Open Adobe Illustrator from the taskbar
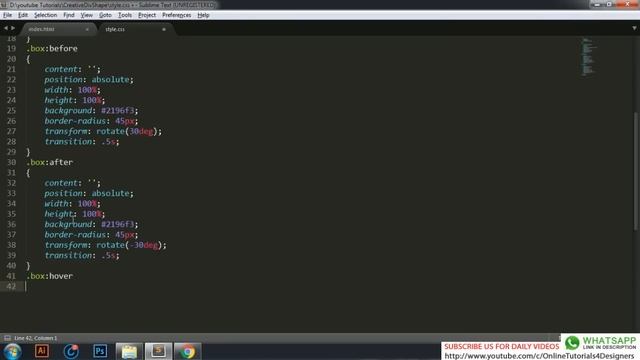The width and height of the screenshot is (640, 360). click(x=42, y=351)
